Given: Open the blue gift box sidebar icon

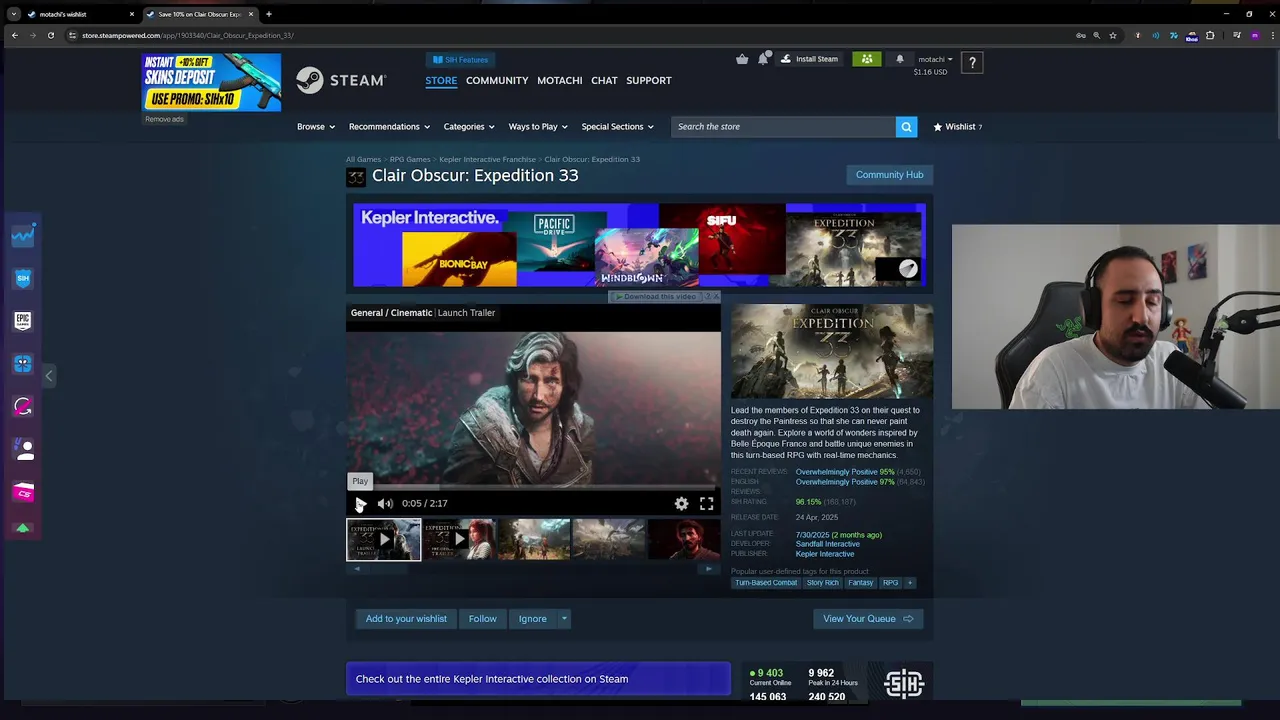Looking at the screenshot, I should coord(23,364).
